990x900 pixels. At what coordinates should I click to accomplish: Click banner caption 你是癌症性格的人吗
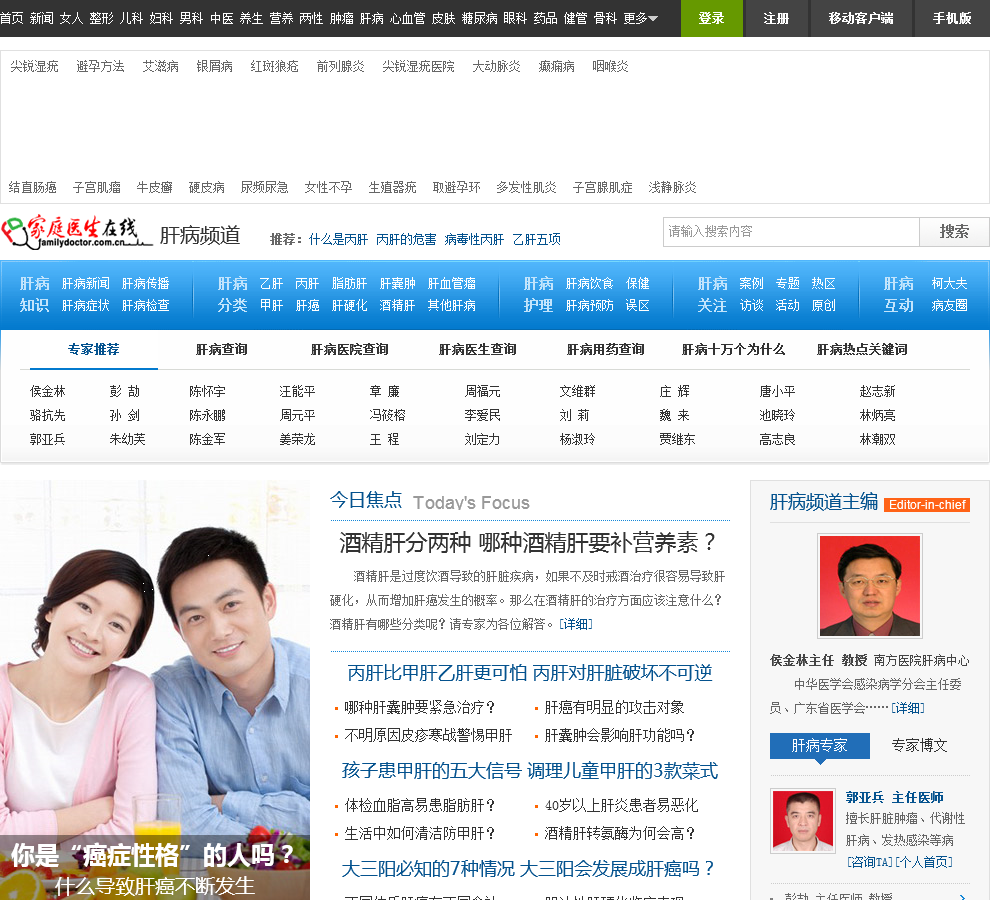point(152,856)
